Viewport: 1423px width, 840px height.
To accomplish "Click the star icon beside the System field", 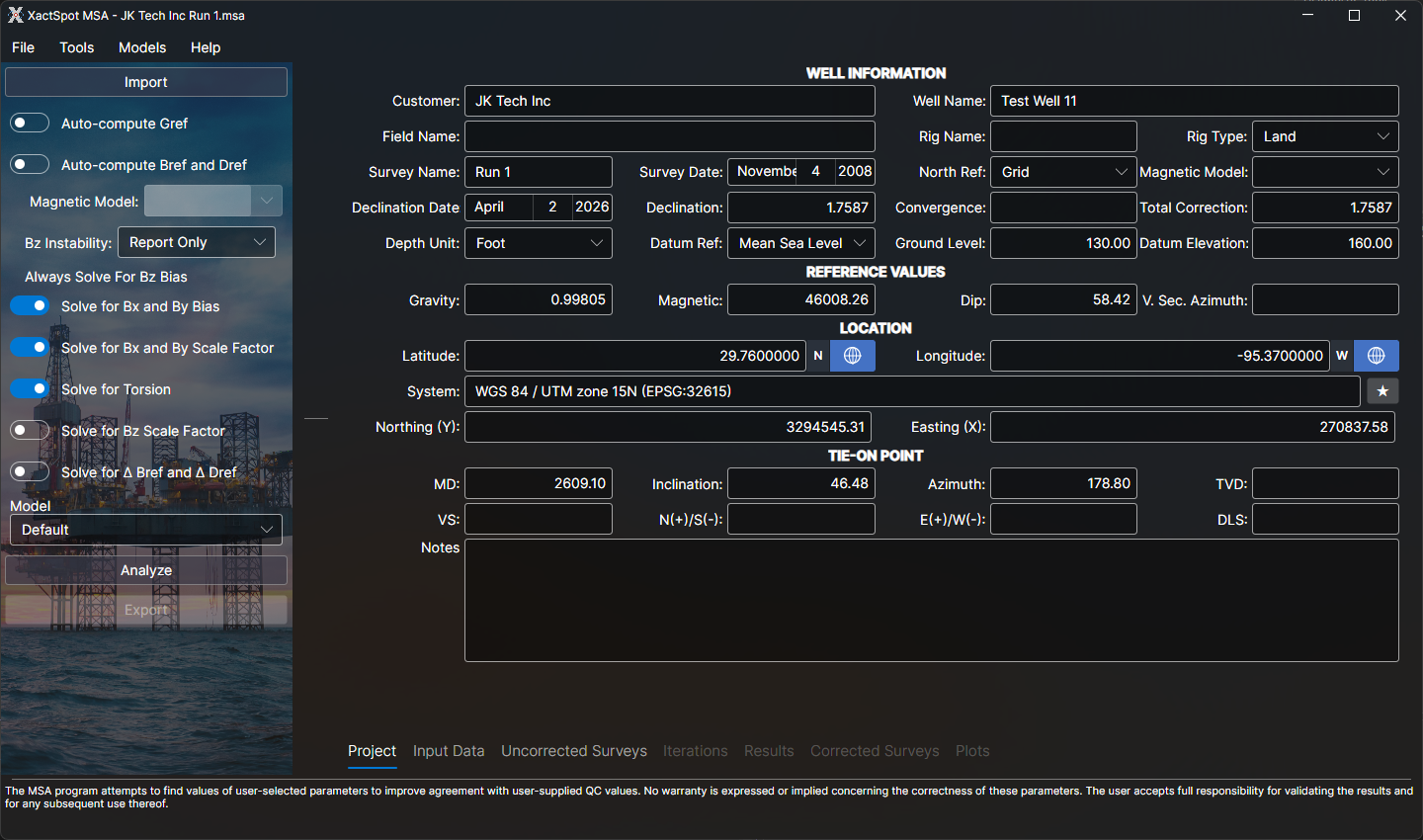I will tap(1382, 391).
